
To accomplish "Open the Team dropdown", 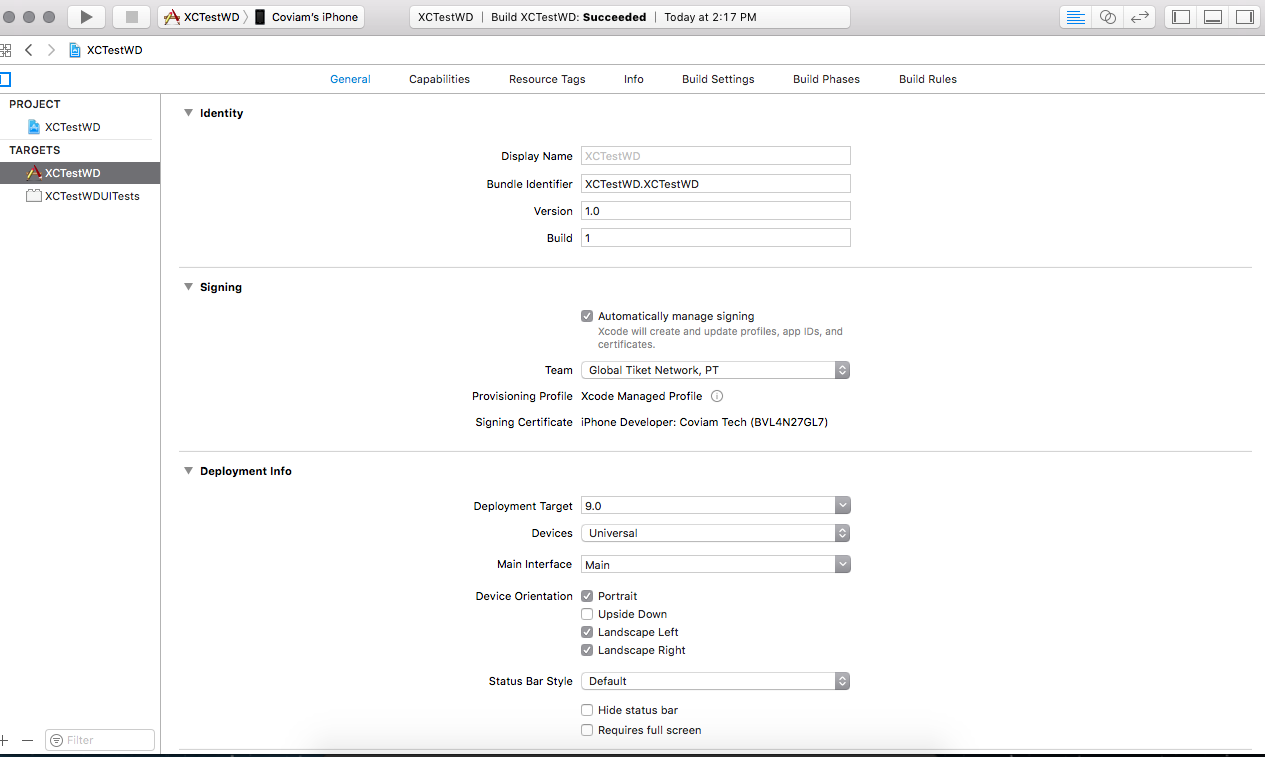I will point(716,370).
